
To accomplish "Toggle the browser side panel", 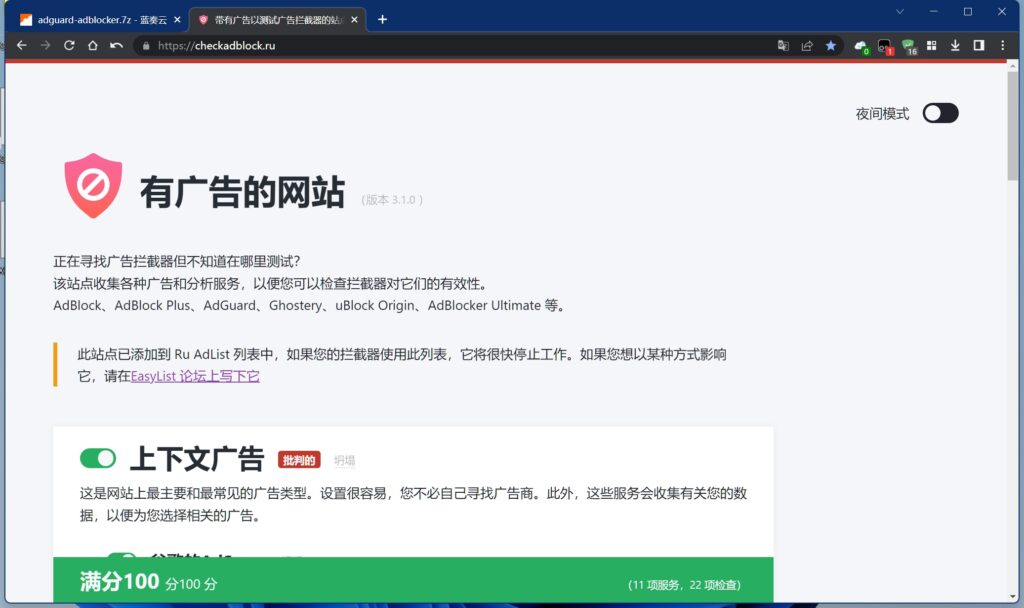I will (978, 46).
